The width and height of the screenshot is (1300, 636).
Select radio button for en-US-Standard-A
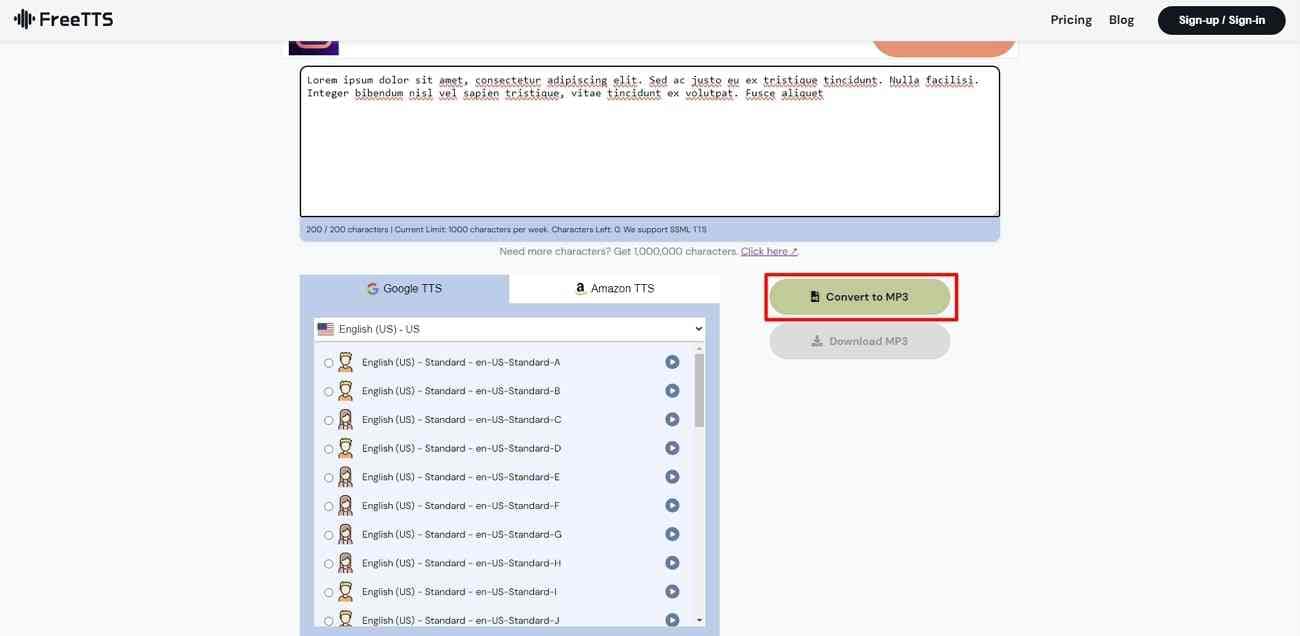click(x=328, y=363)
